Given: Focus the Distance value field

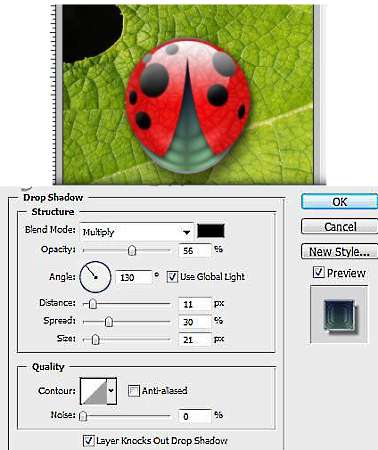Looking at the screenshot, I should pos(195,304).
